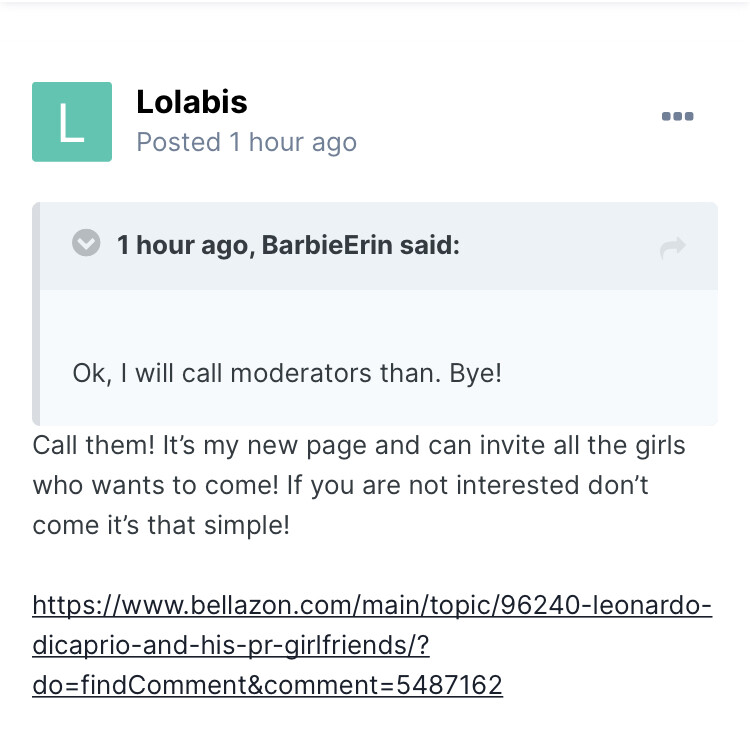
Task: Click empty space in the quote header bar
Action: pos(560,246)
